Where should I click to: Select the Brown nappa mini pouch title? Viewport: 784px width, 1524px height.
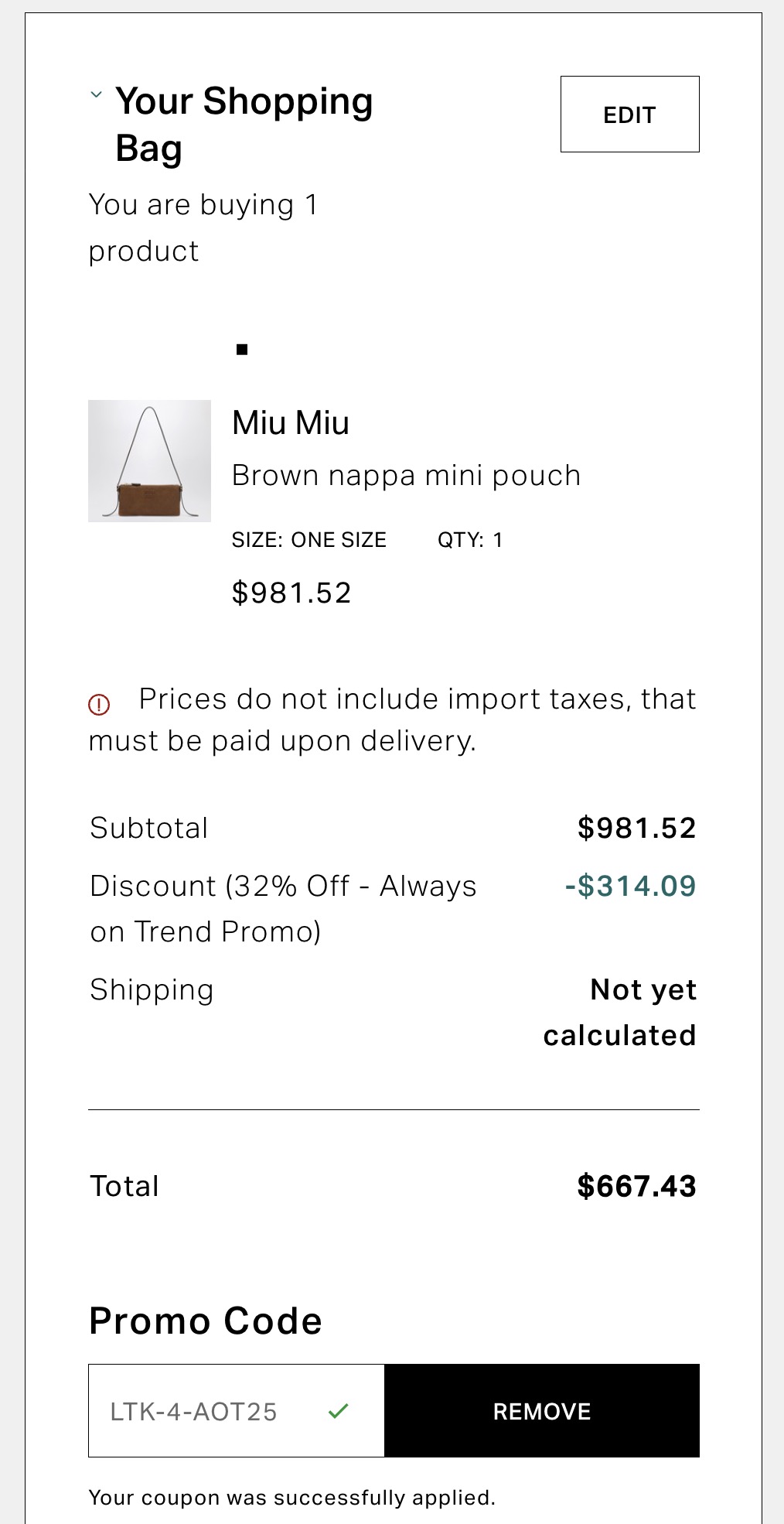pos(406,475)
